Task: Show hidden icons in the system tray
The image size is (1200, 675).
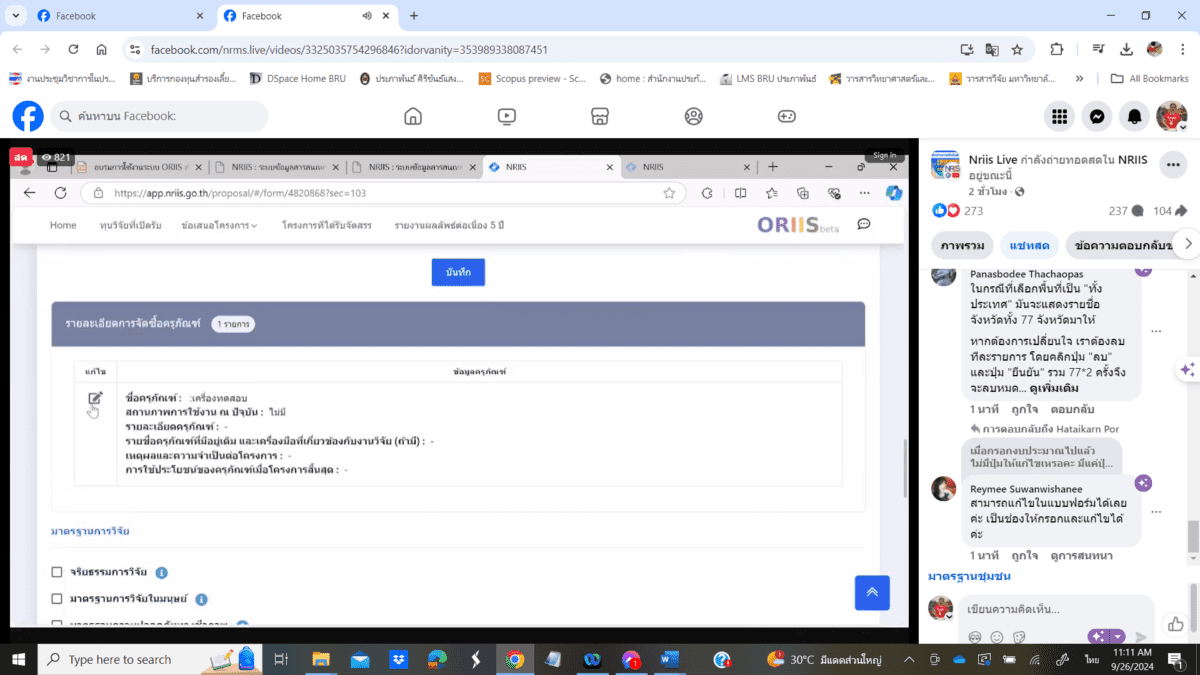Action: (908, 659)
